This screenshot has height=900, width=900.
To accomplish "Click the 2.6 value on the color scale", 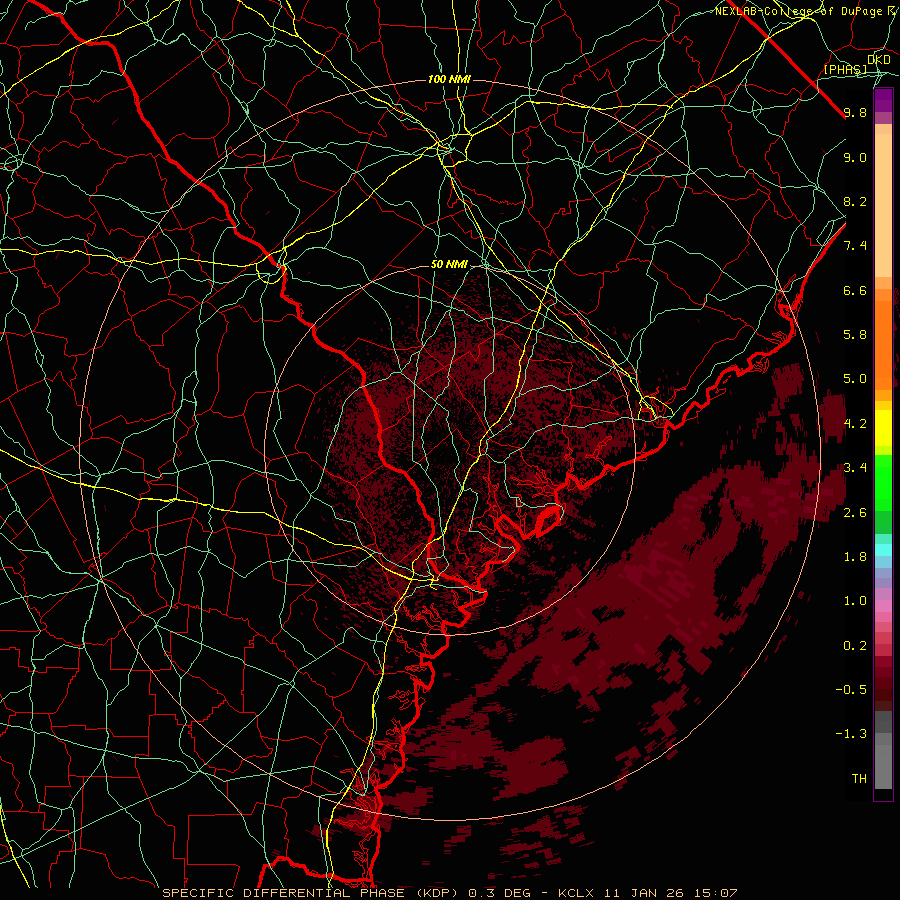I will 855,513.
